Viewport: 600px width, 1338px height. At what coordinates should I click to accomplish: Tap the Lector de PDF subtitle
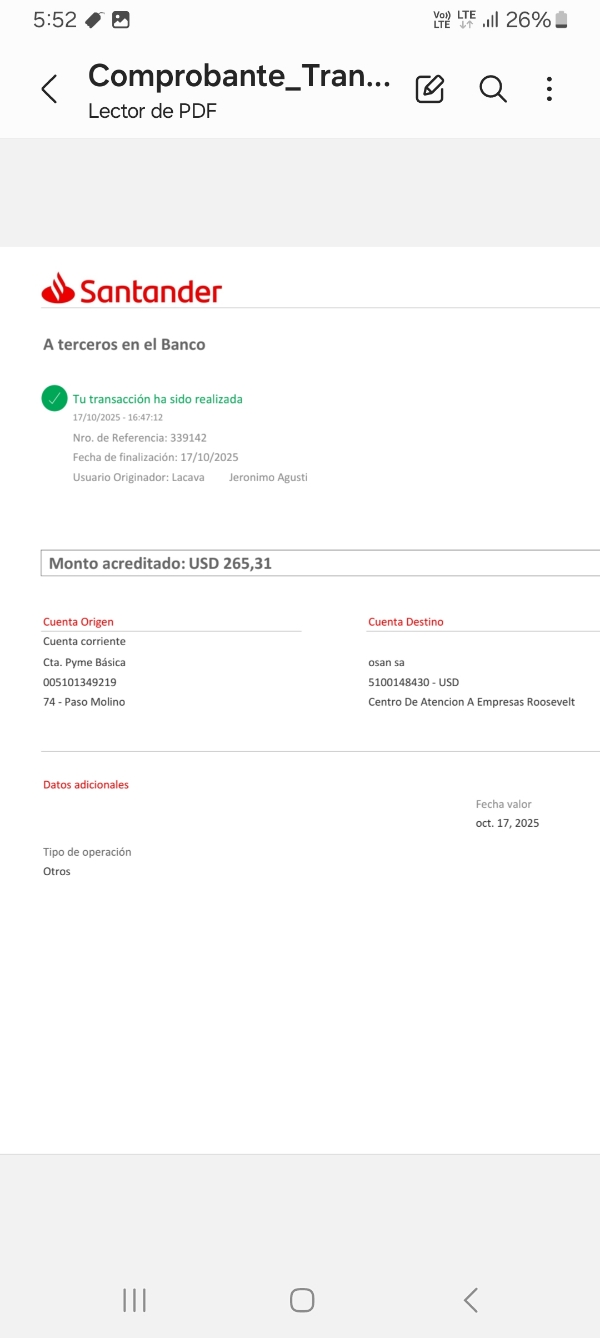[x=152, y=111]
